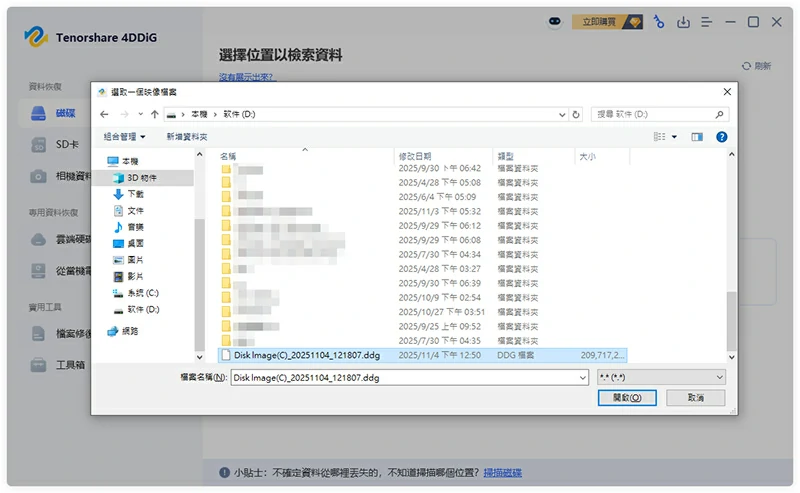Open the 組合管理 organize menu

(124, 136)
